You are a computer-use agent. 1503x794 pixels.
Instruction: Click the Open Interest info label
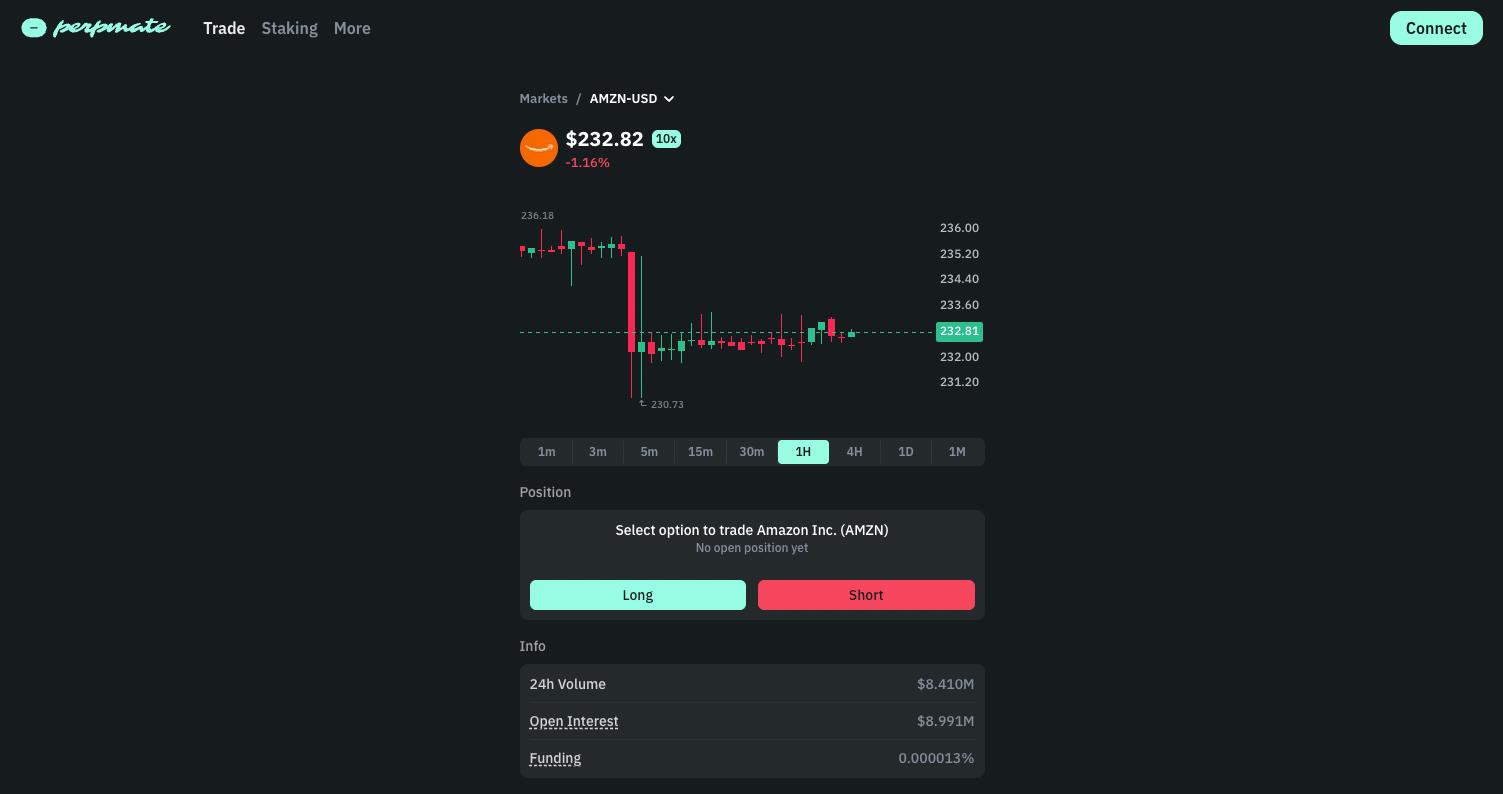coord(574,721)
